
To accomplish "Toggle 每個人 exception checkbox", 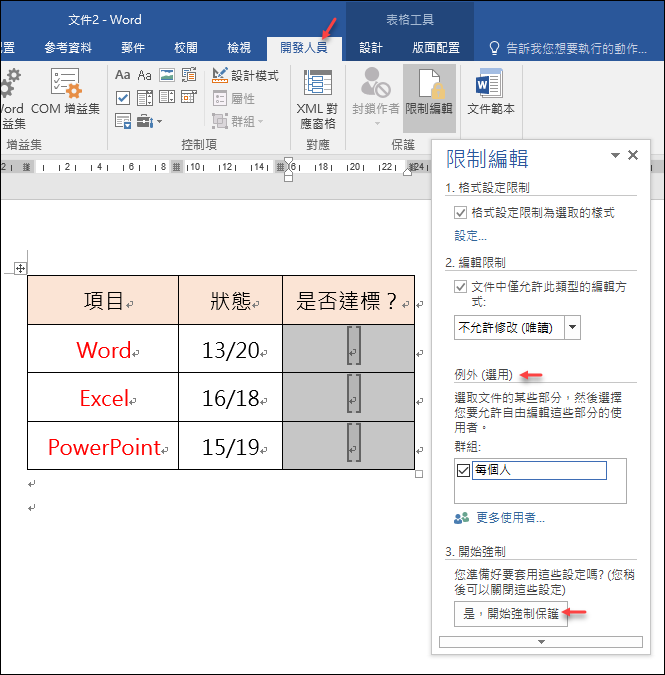I will pyautogui.click(x=464, y=471).
